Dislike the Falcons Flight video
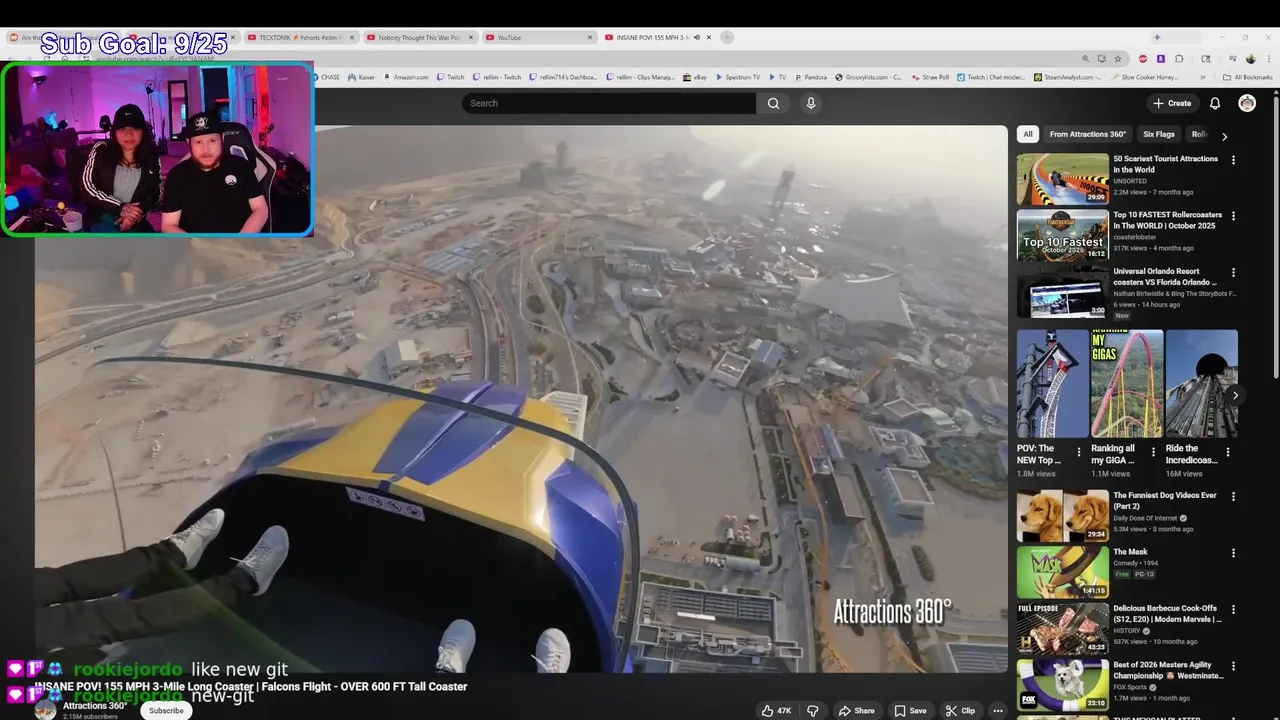The height and width of the screenshot is (720, 1280). (x=813, y=711)
